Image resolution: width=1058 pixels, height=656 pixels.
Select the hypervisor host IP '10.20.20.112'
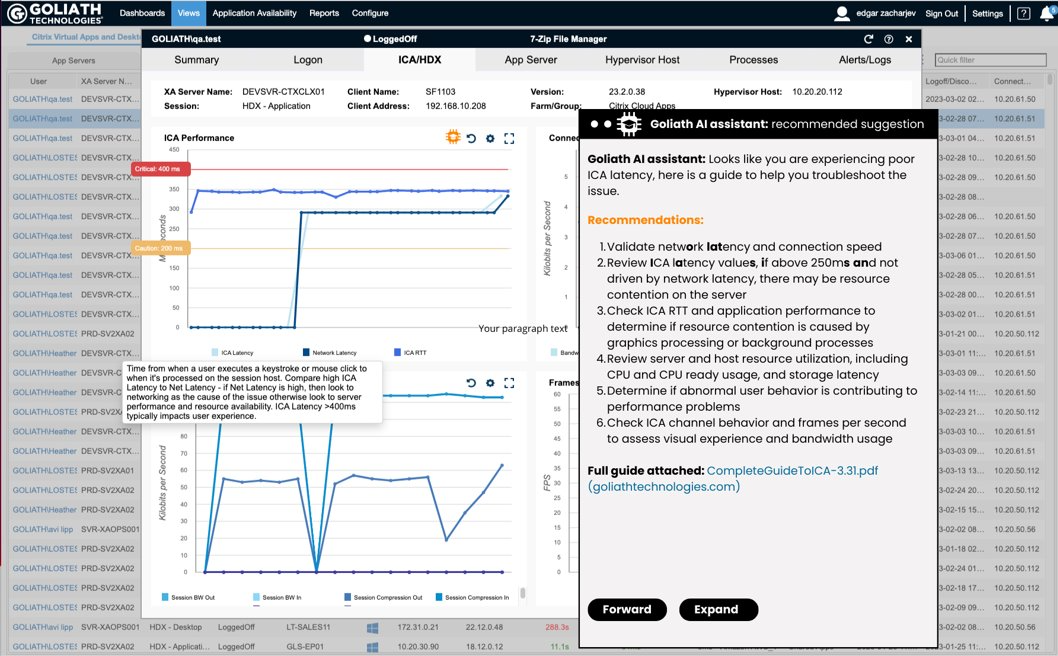coord(817,92)
